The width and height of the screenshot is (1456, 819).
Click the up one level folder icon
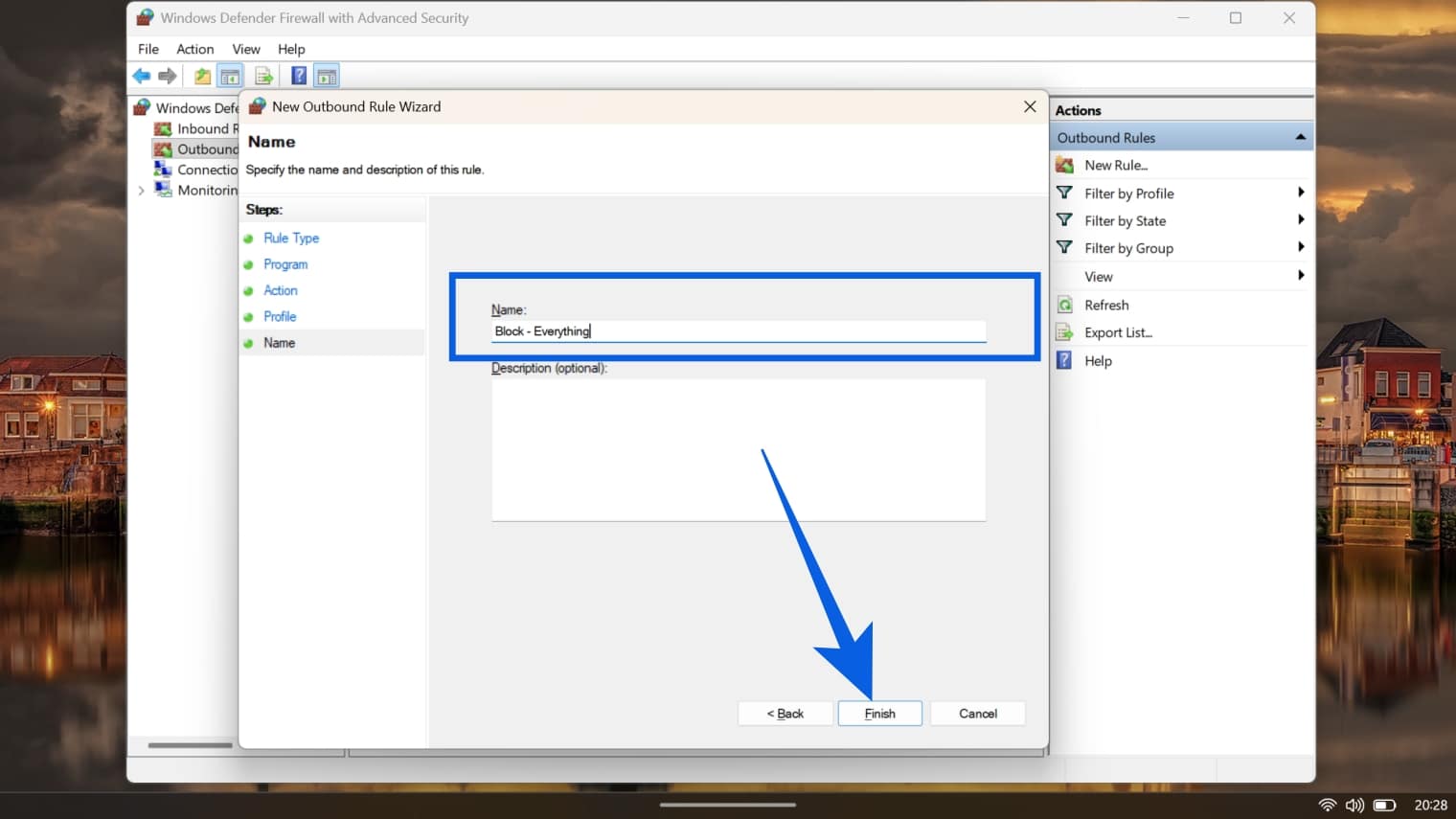(203, 76)
